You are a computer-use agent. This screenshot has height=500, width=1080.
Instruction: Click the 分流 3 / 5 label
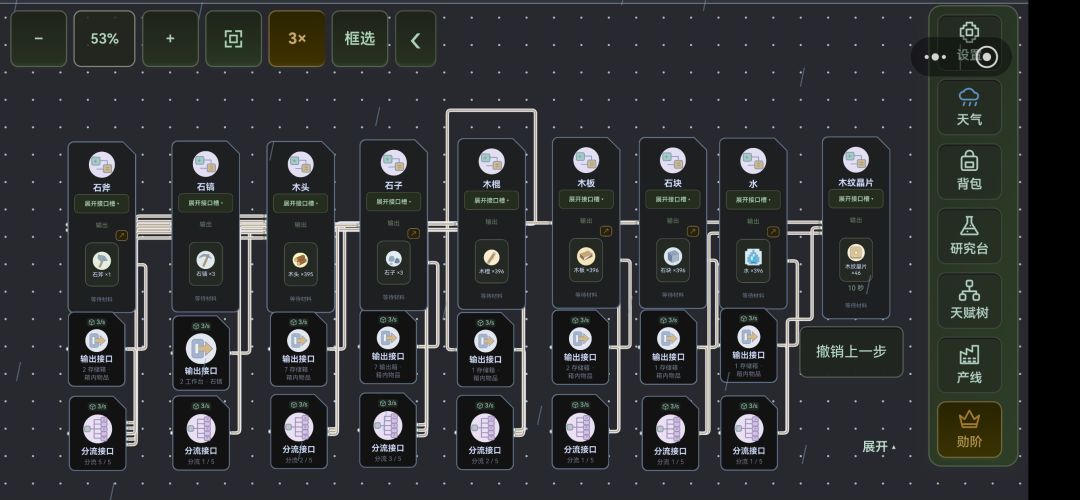pos(387,459)
